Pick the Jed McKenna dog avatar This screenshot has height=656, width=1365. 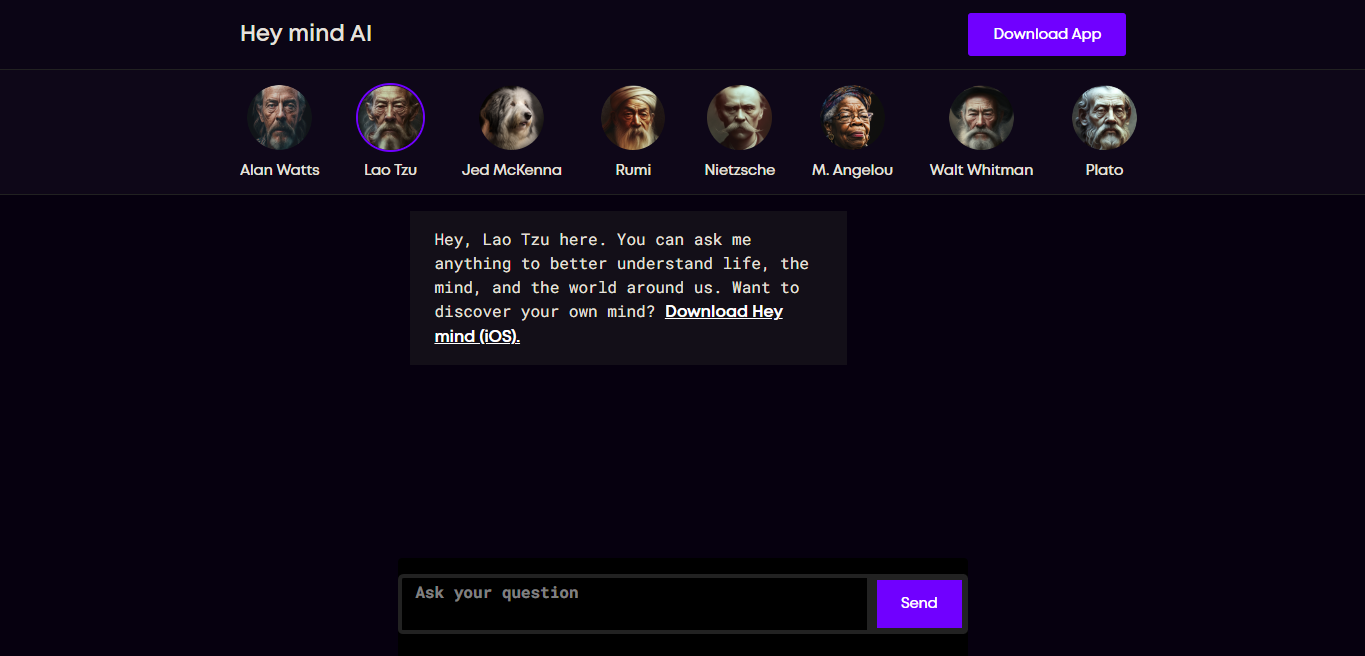point(512,118)
